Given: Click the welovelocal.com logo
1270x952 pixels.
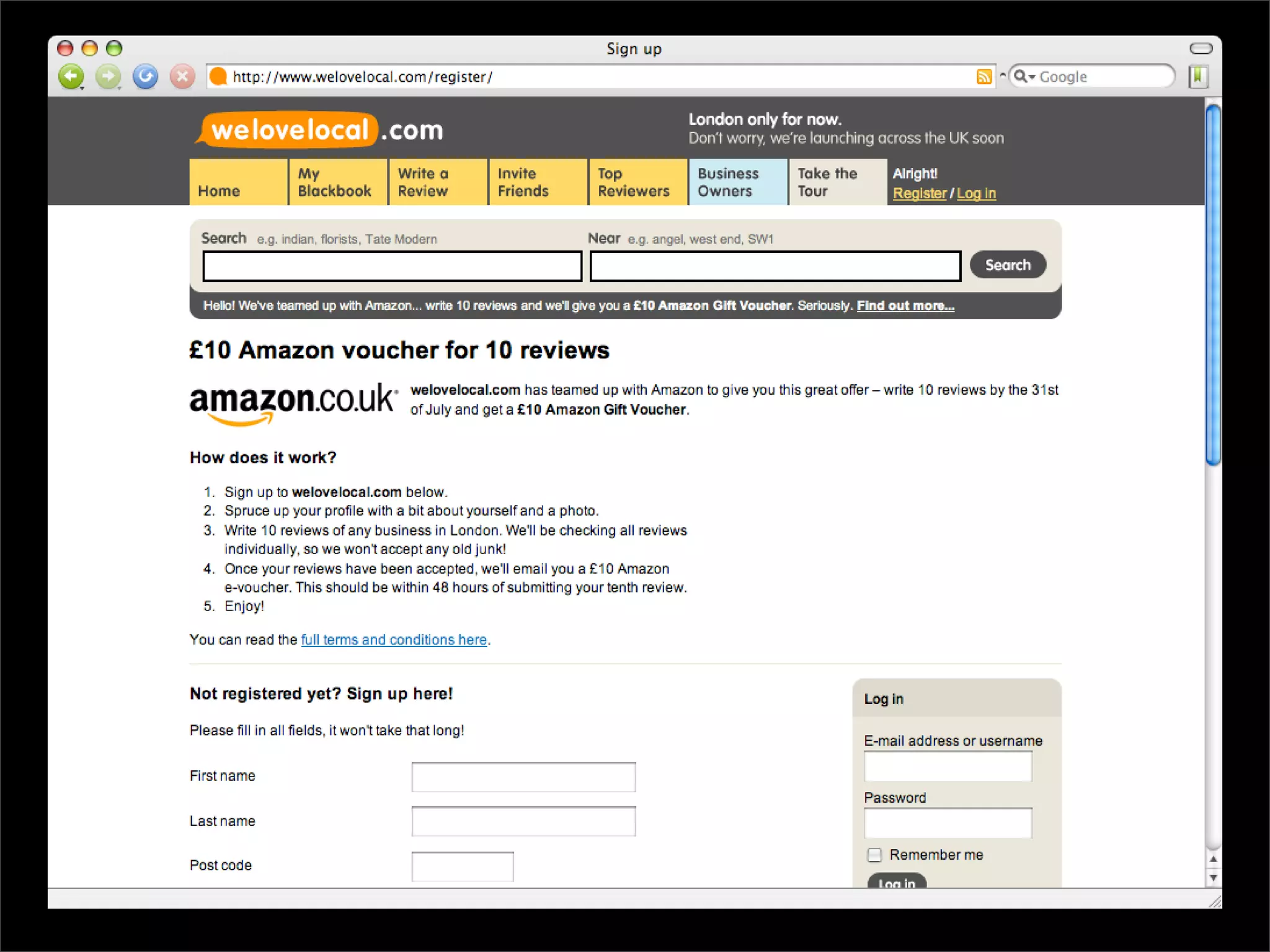Looking at the screenshot, I should click(319, 130).
